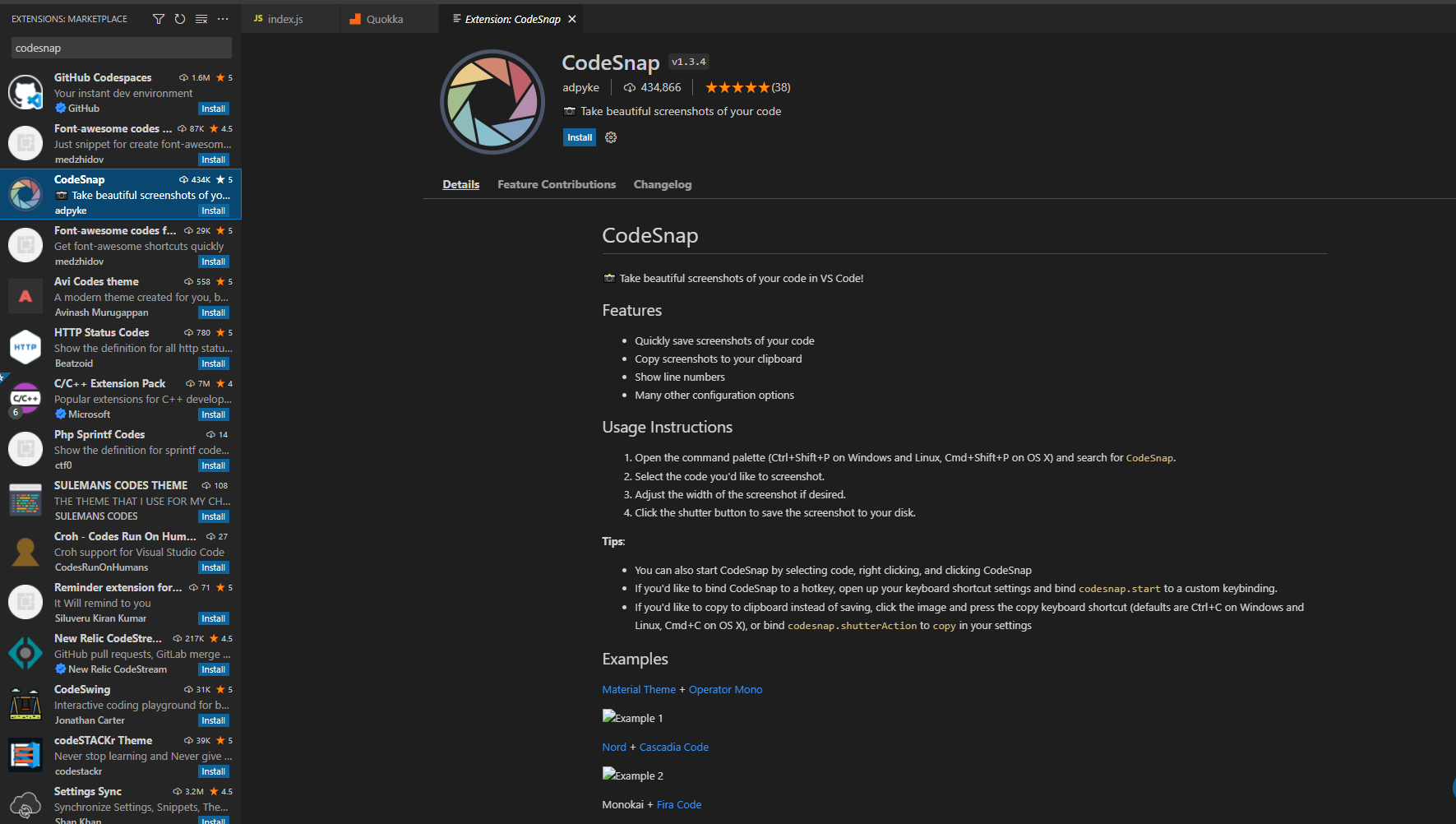The height and width of the screenshot is (824, 1456).
Task: Click the New Relic CodeStream icon
Action: point(25,653)
